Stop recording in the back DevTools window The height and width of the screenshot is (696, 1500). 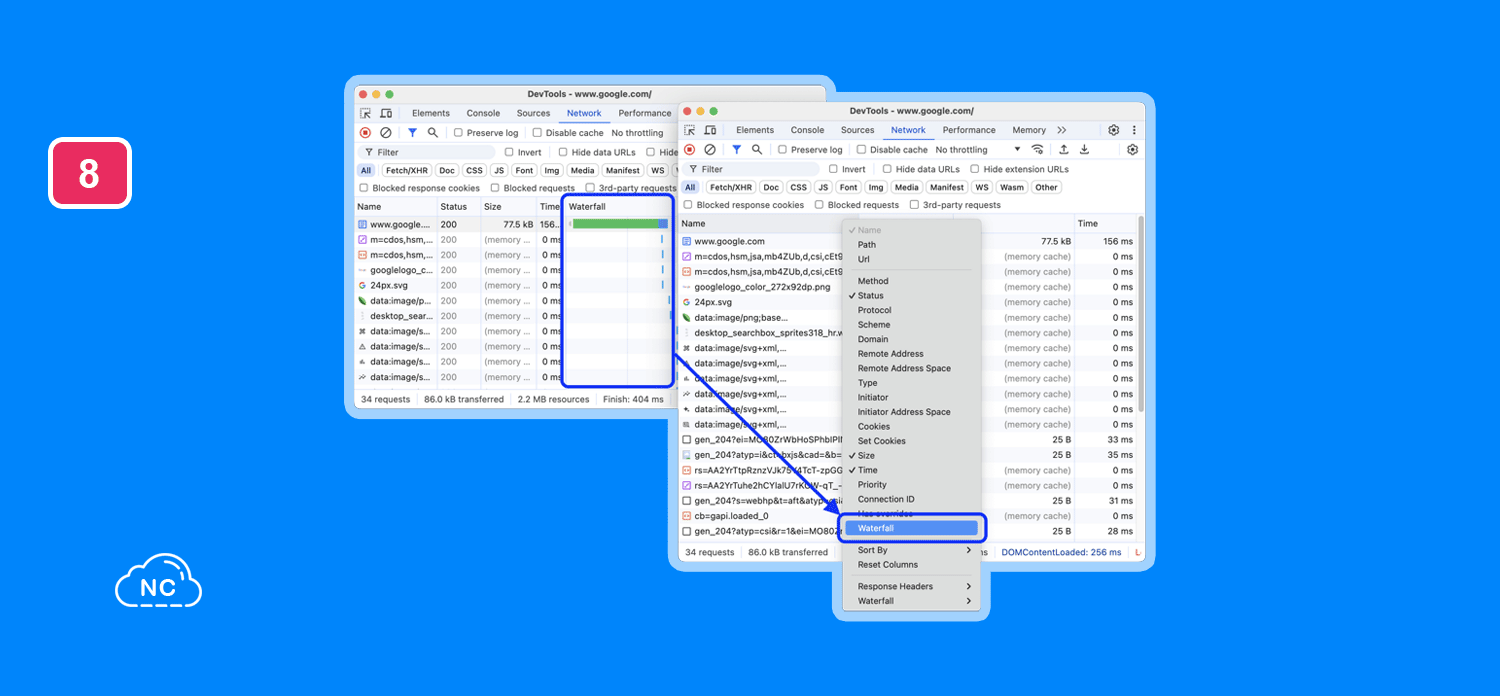pos(365,133)
